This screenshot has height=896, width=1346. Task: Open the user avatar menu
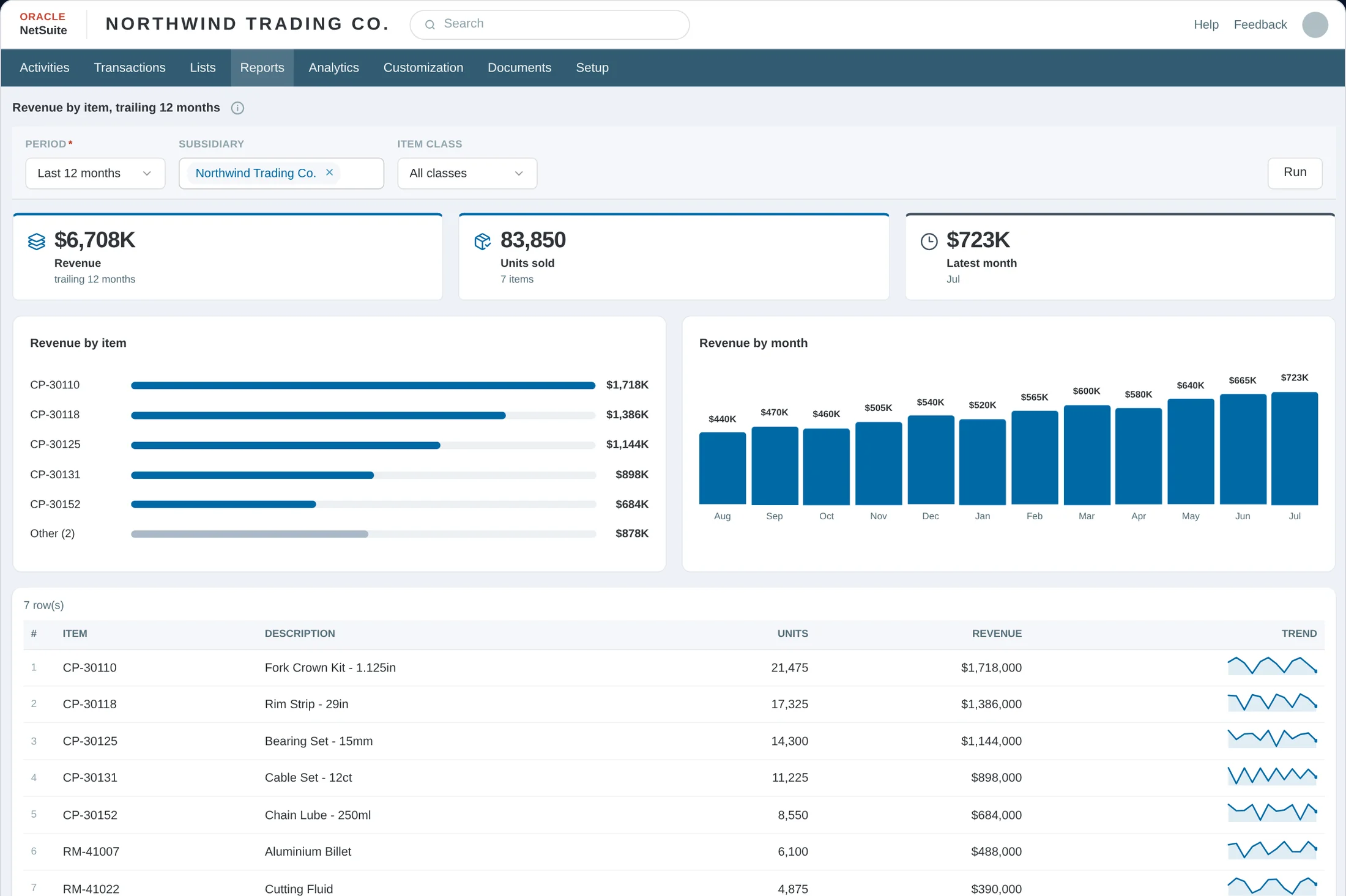click(x=1315, y=24)
